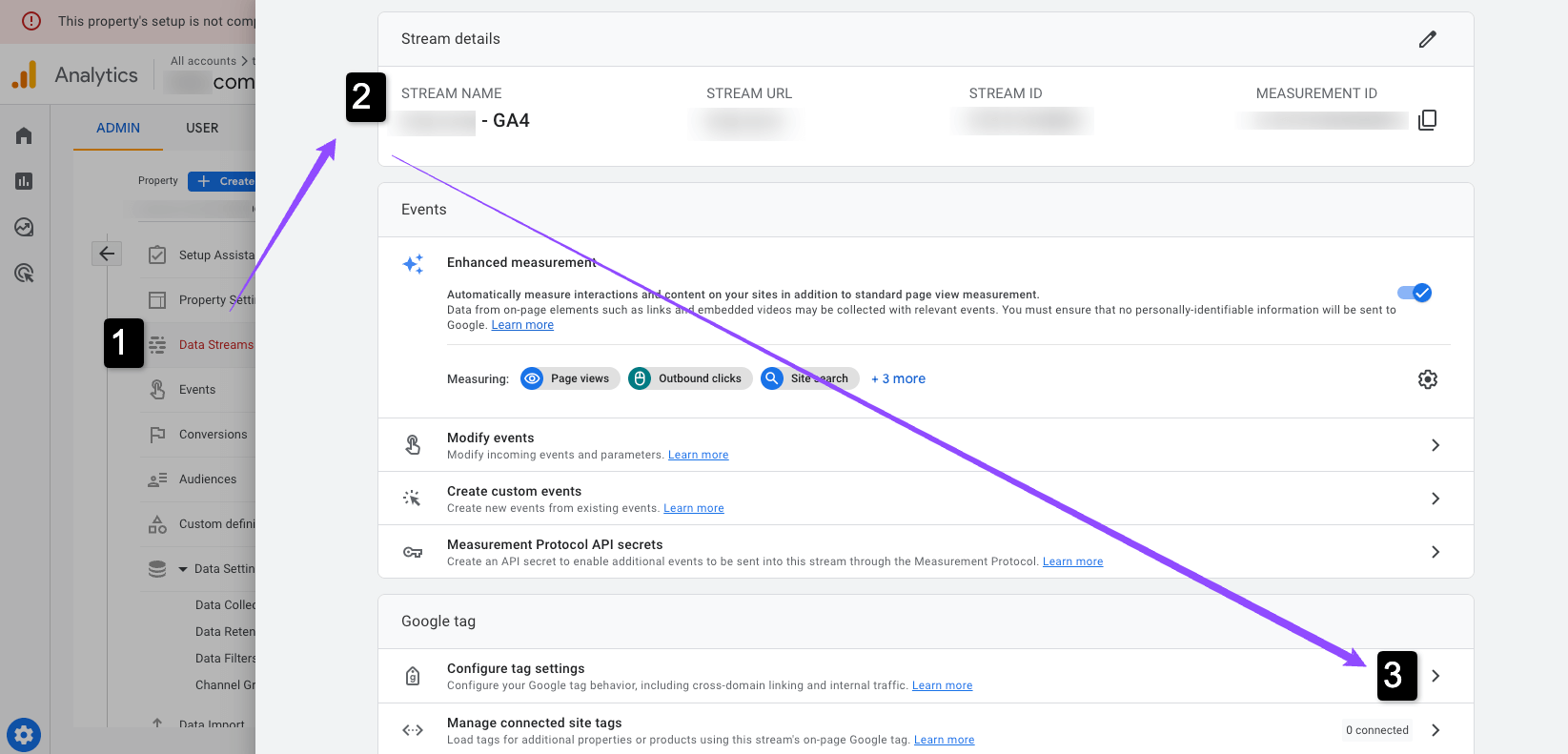Edit stream details with the pencil icon
Image resolution: width=1568 pixels, height=754 pixels.
point(1427,39)
